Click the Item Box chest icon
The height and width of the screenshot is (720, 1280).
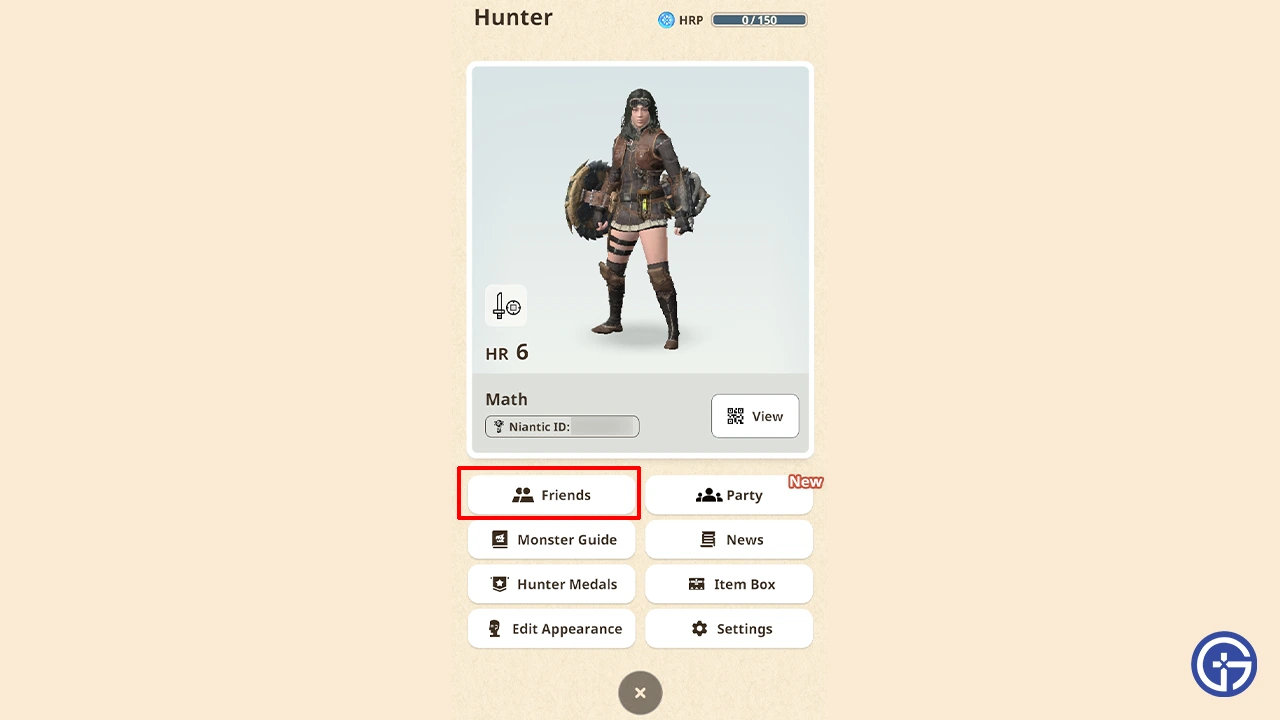pos(697,584)
